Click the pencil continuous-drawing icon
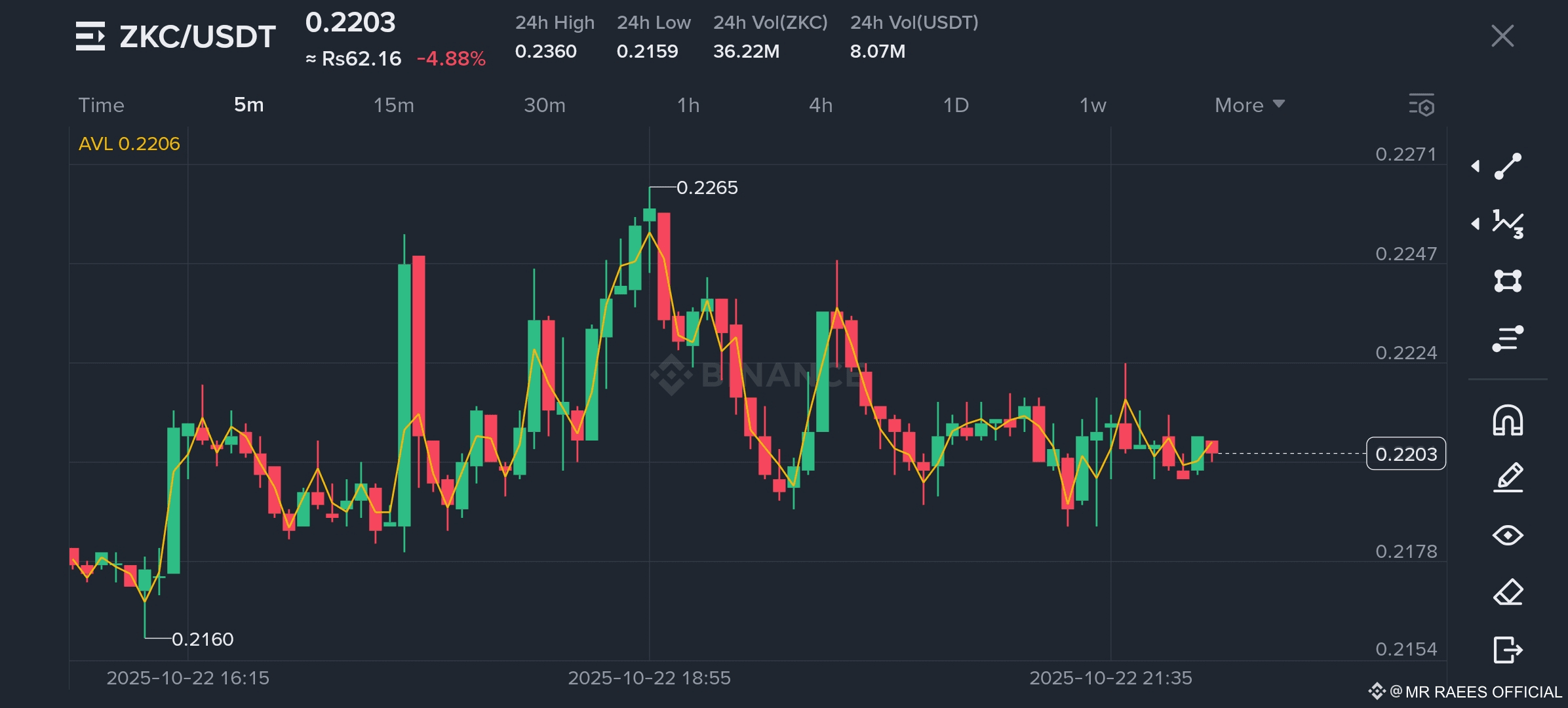Image resolution: width=1568 pixels, height=708 pixels. [1508, 477]
